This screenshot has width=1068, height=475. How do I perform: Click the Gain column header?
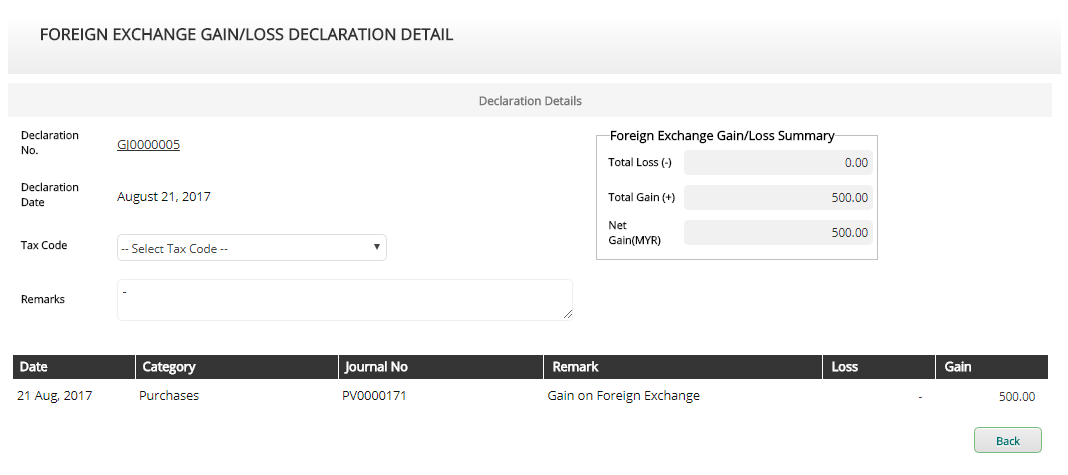958,367
